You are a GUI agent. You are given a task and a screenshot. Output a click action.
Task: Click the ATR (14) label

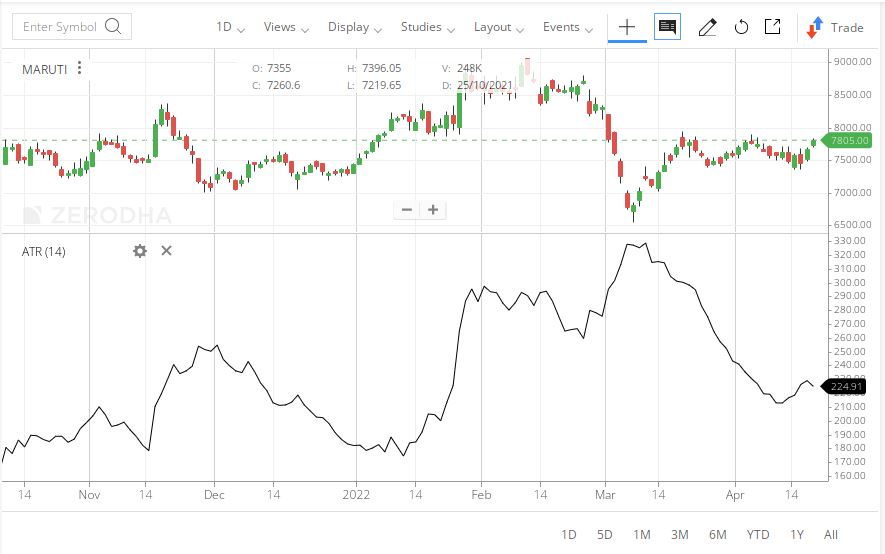click(43, 252)
